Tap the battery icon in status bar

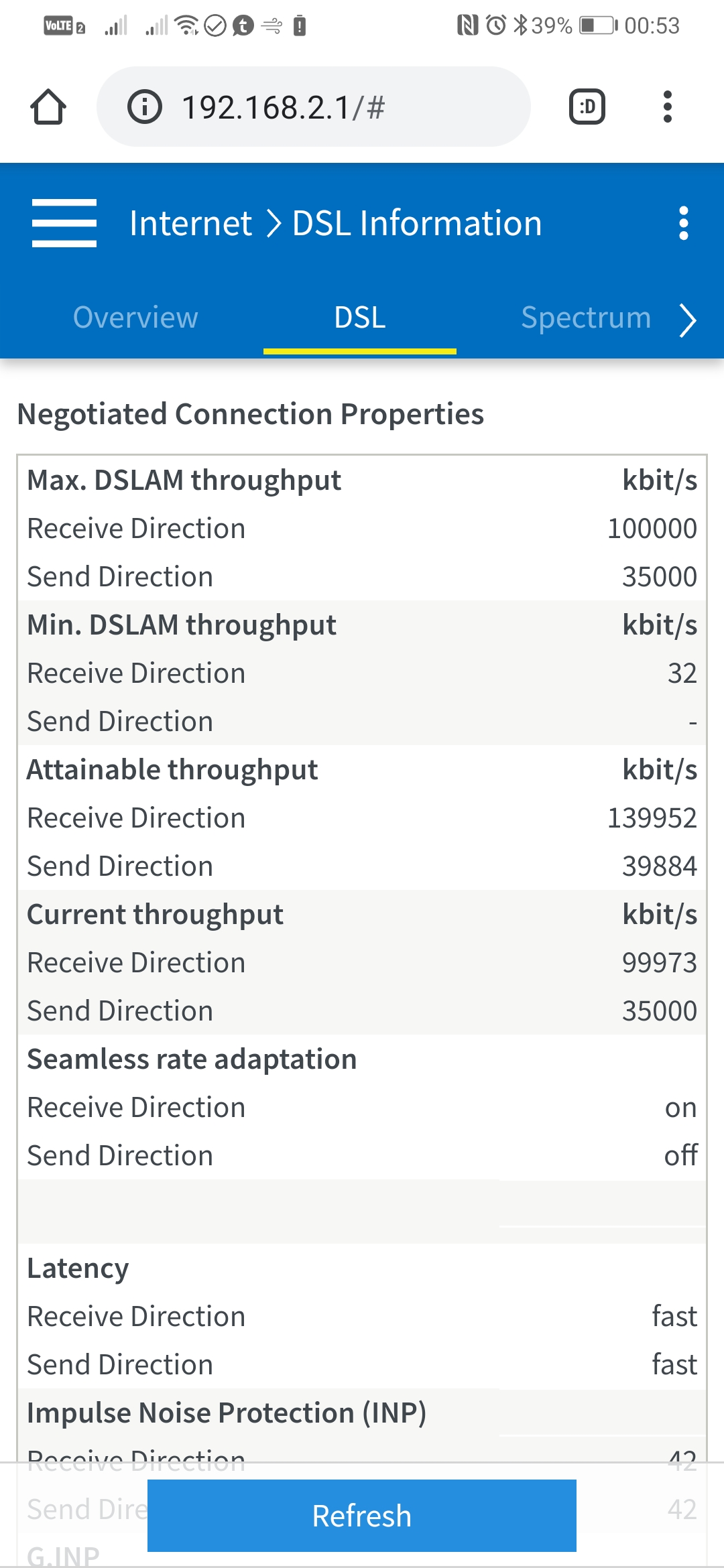(x=598, y=25)
